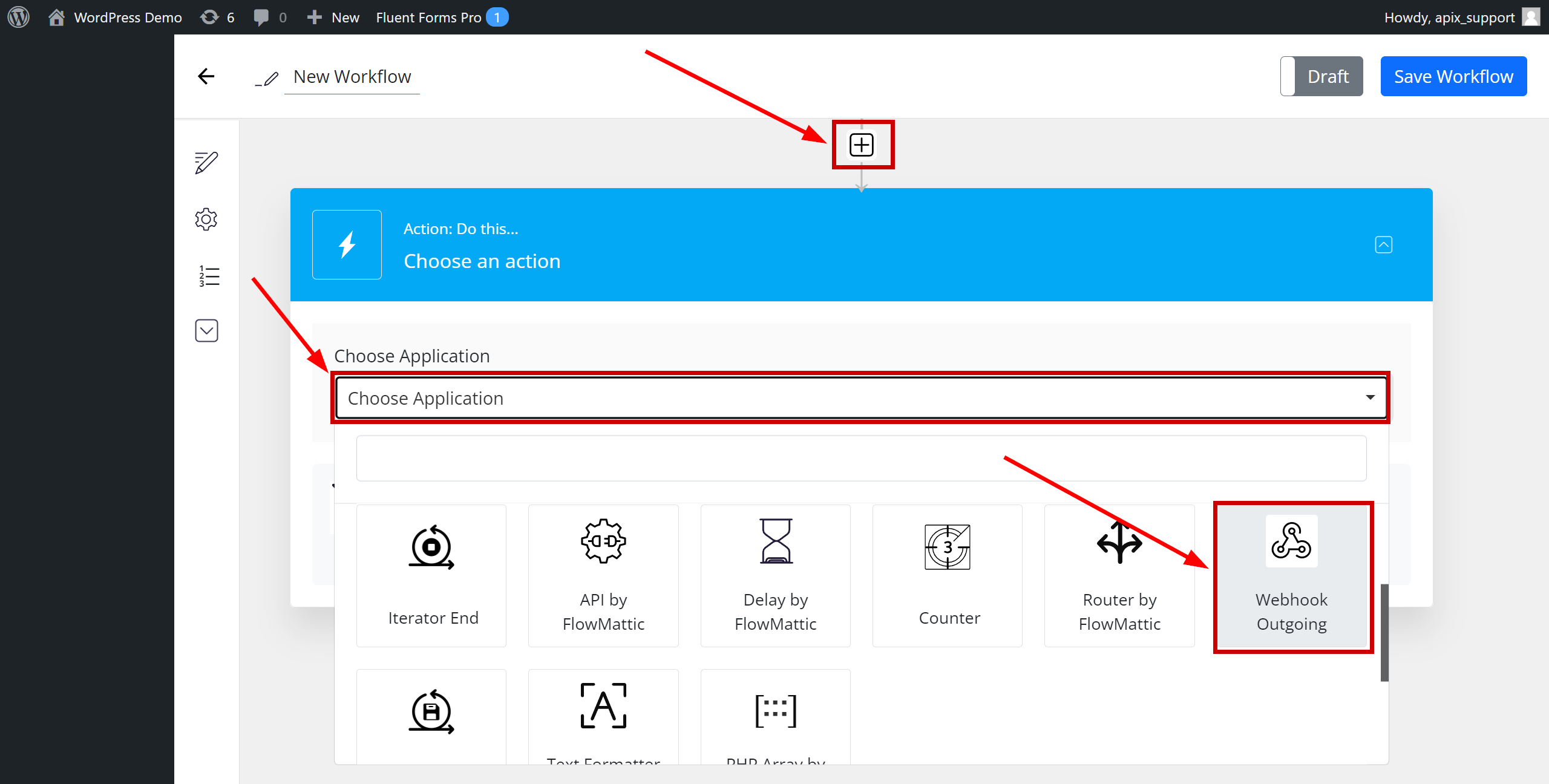Select the iterator storage icon tile

tap(431, 716)
